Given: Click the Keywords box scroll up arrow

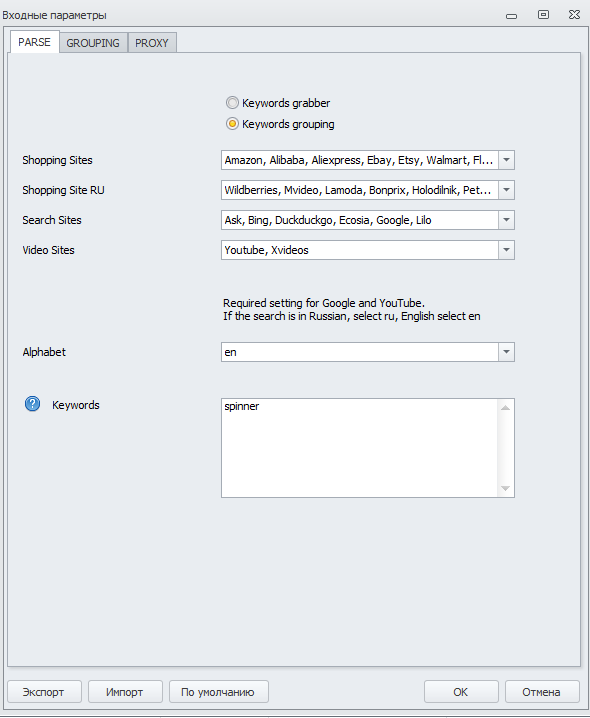Looking at the screenshot, I should [505, 408].
